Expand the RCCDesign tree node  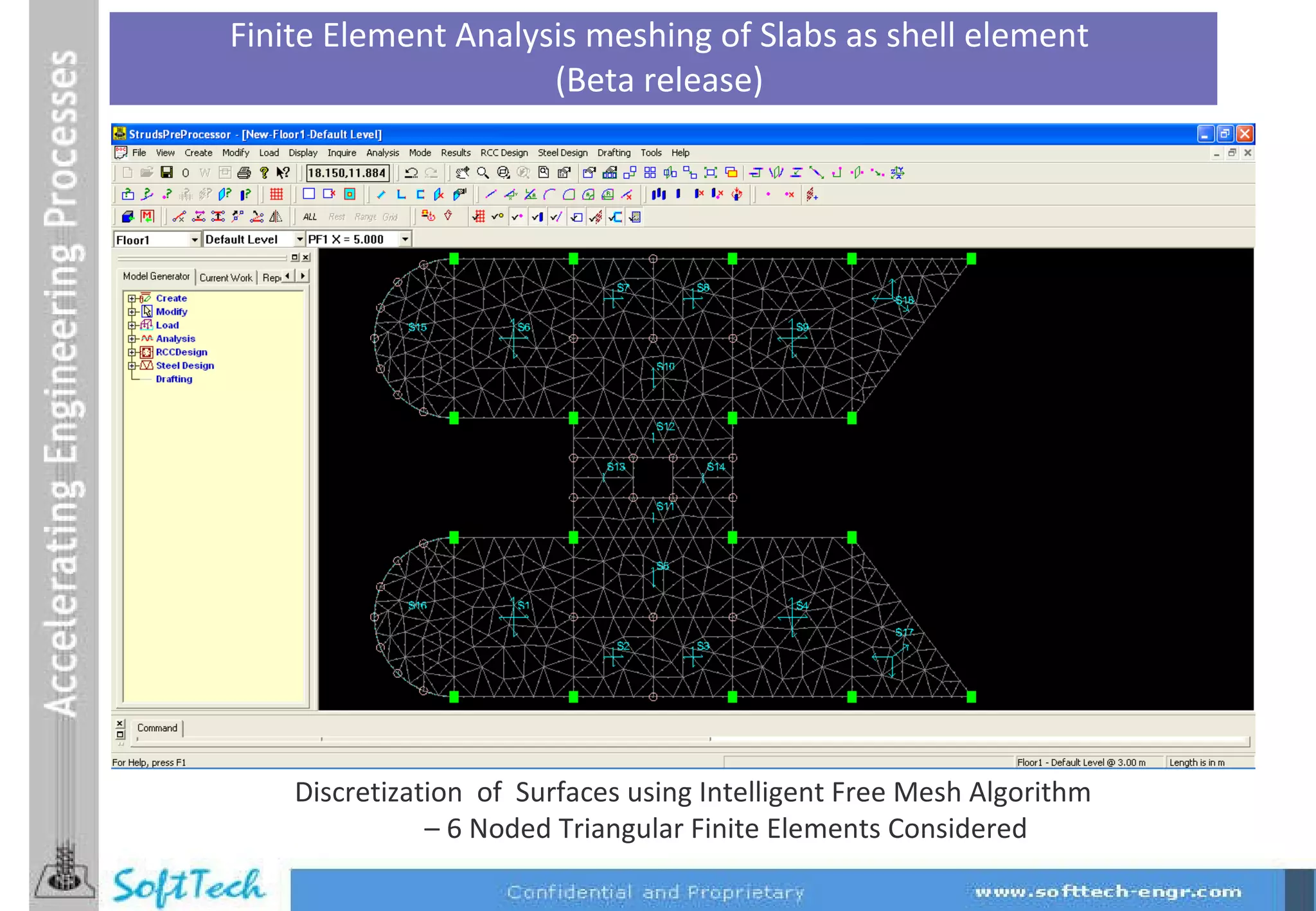click(x=132, y=352)
